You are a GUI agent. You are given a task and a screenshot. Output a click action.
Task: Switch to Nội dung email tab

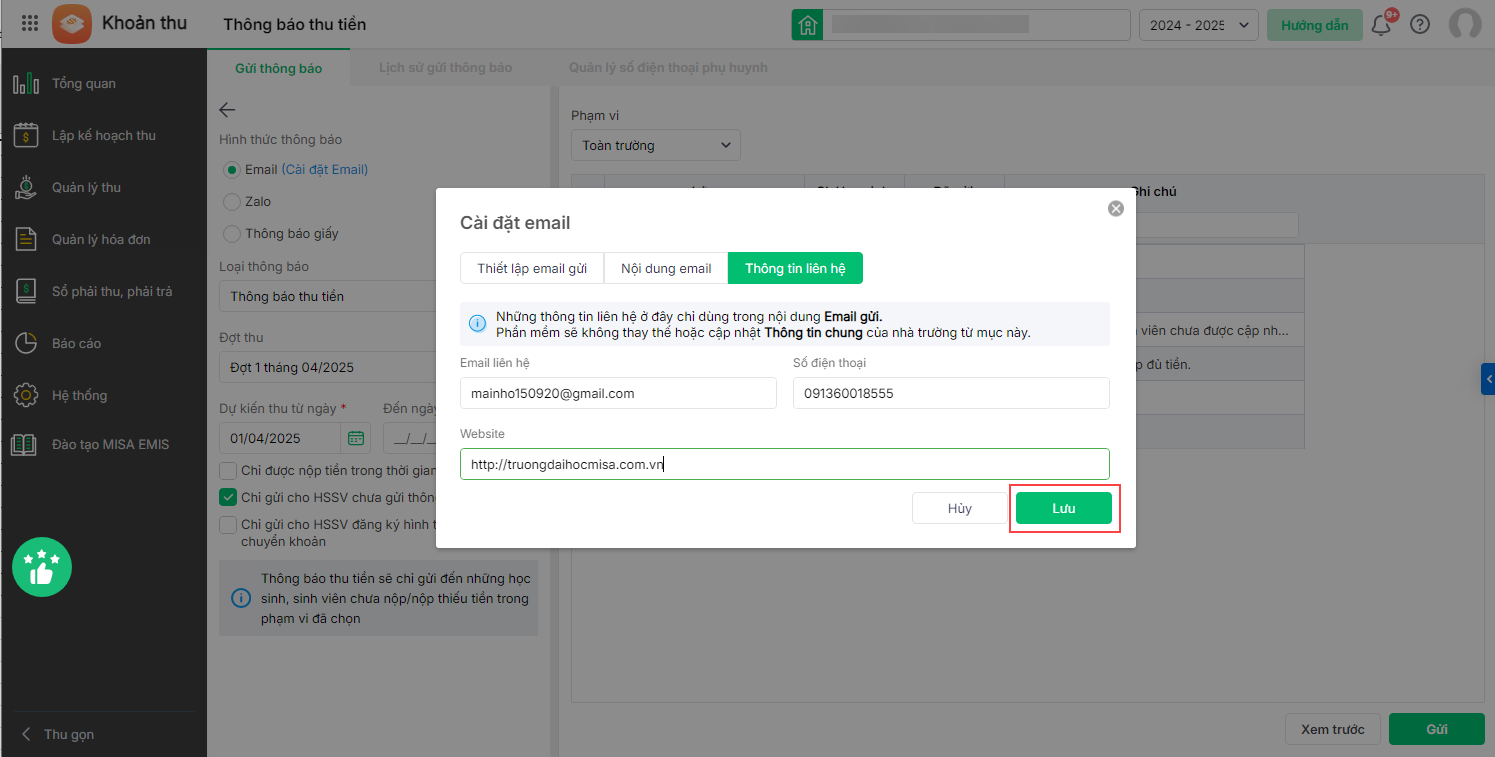pos(666,268)
